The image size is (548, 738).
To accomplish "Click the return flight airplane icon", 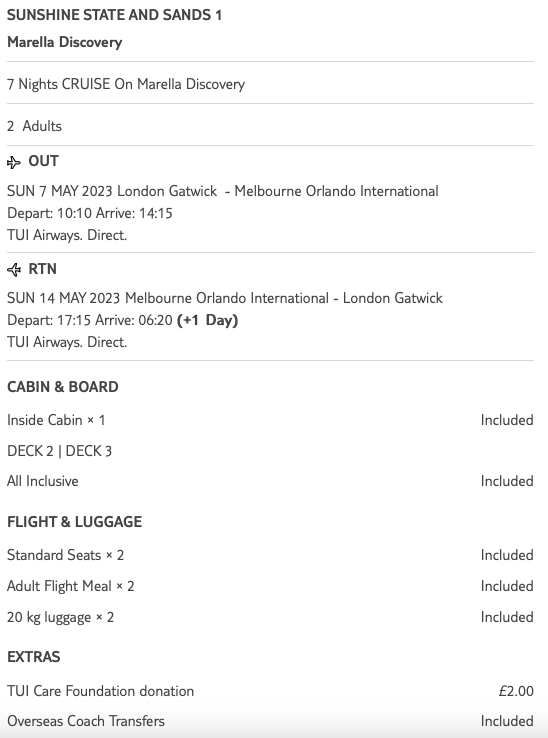I will tap(14, 270).
